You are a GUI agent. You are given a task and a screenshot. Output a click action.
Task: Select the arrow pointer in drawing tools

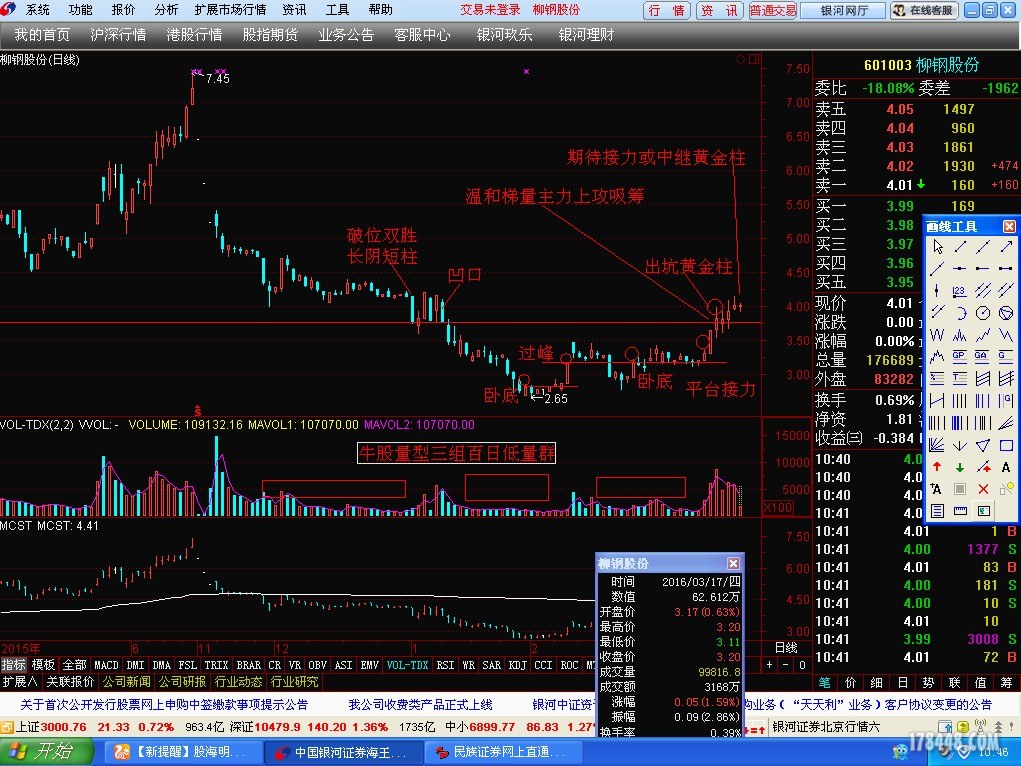coord(937,246)
